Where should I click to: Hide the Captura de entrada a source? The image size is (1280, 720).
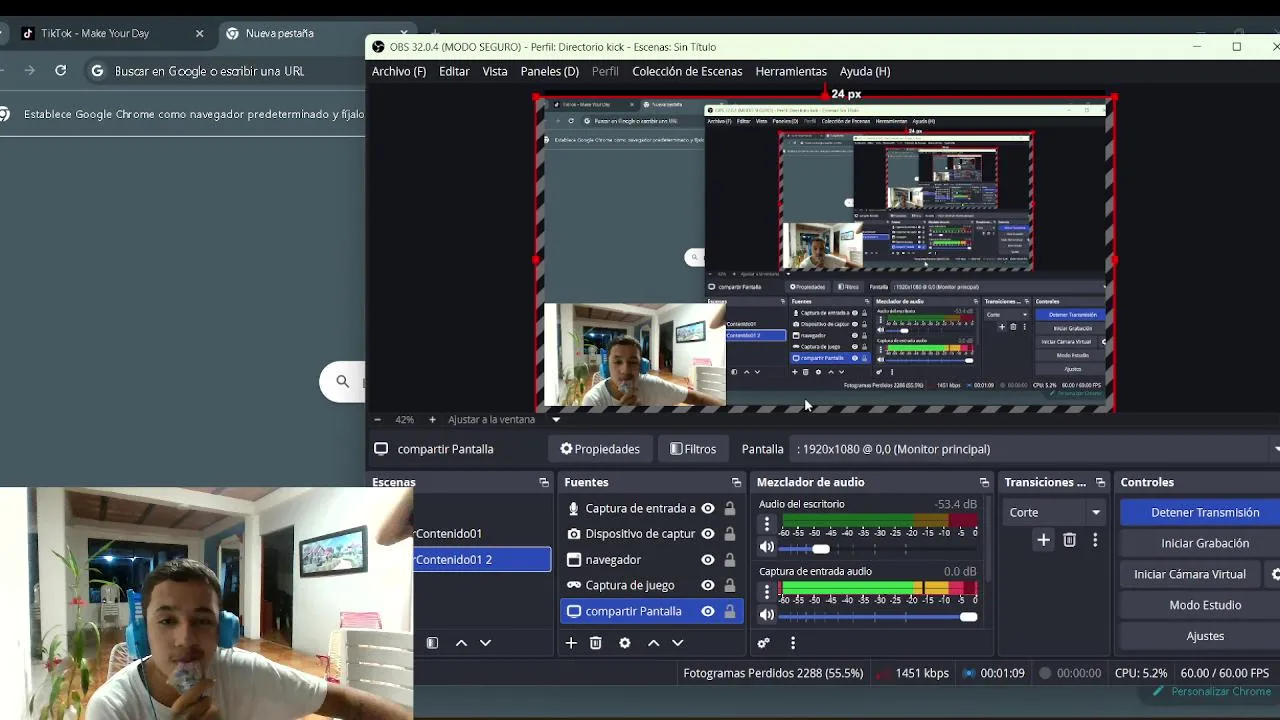(x=708, y=508)
